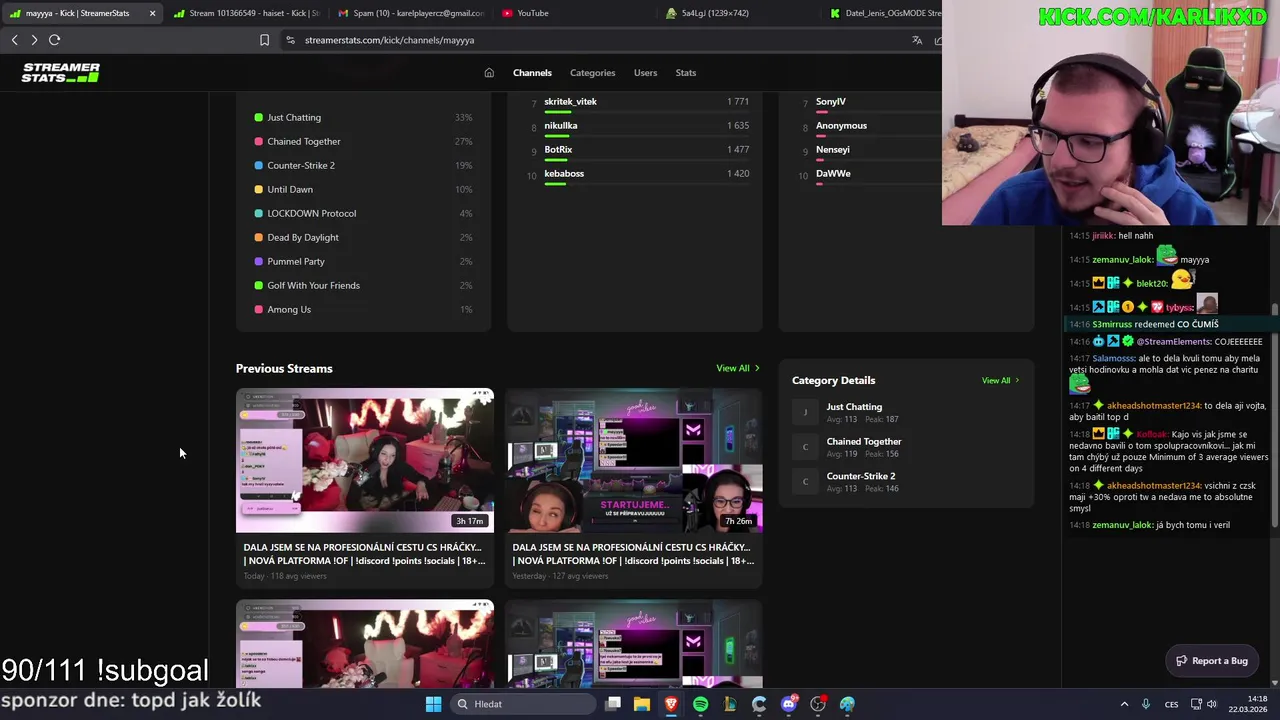
Task: Click the StreamerStats logo
Action: click(x=61, y=73)
